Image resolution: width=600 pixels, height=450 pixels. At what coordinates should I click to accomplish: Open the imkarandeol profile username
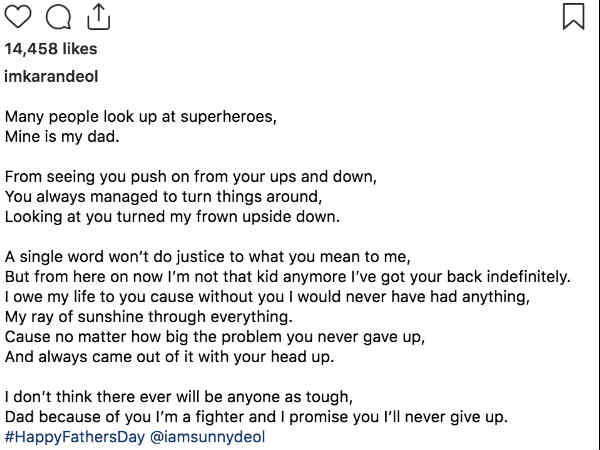[51, 76]
